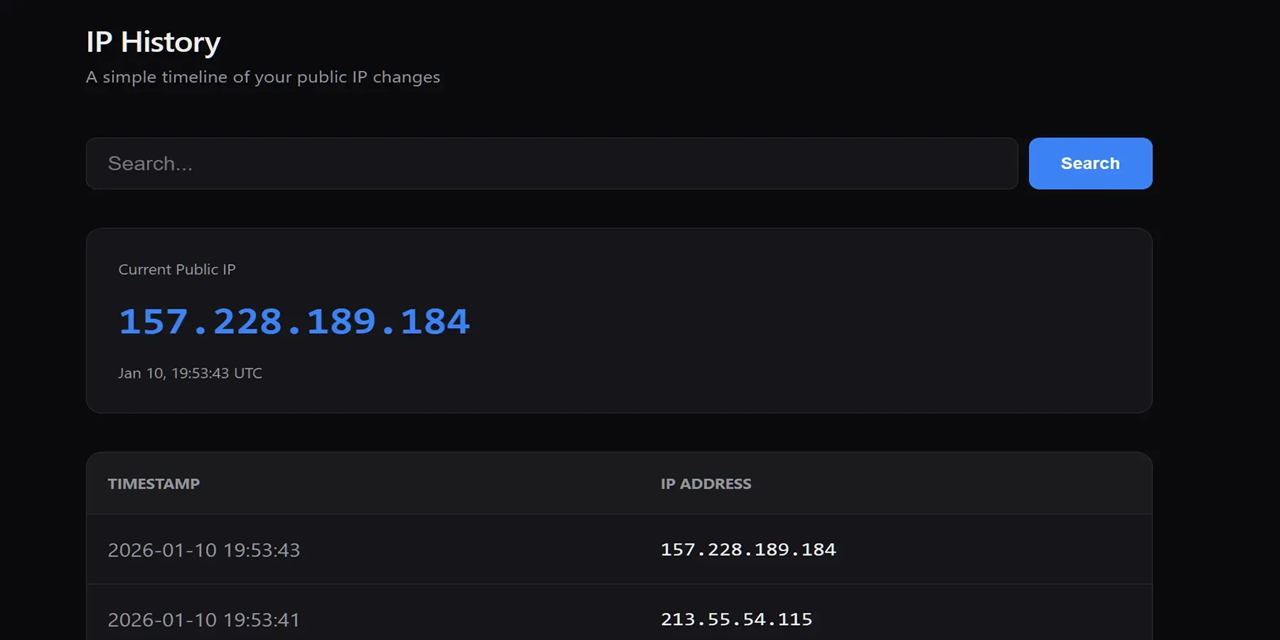Focus search via the "Search..." placeholder text

click(x=150, y=164)
